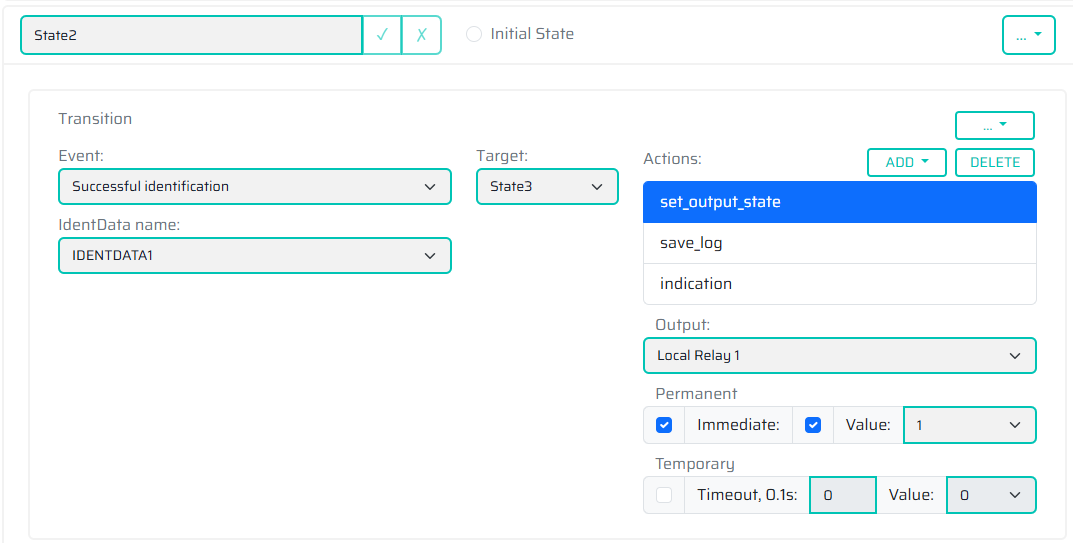Screen dimensions: 1073x543
Task: Select the Initial State radio button
Action: coord(474,34)
